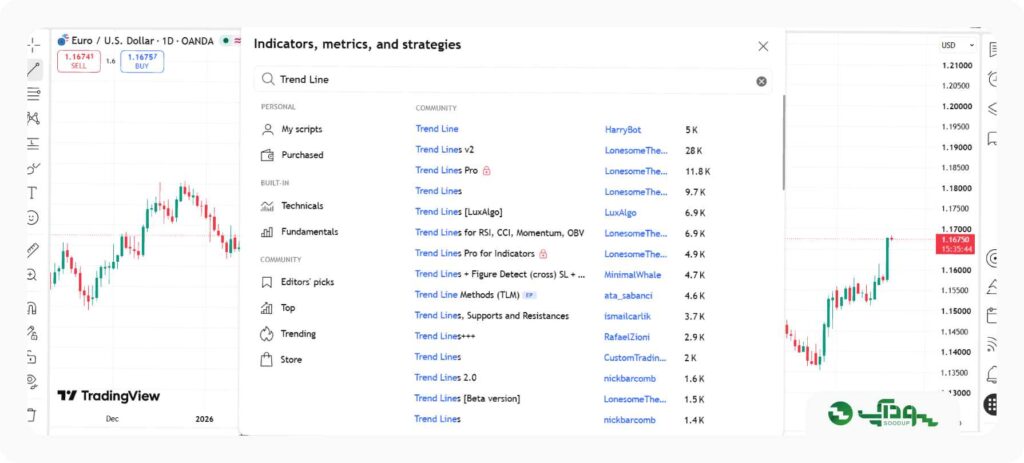Open the Purchased section
1024x463 pixels.
[x=292, y=155]
